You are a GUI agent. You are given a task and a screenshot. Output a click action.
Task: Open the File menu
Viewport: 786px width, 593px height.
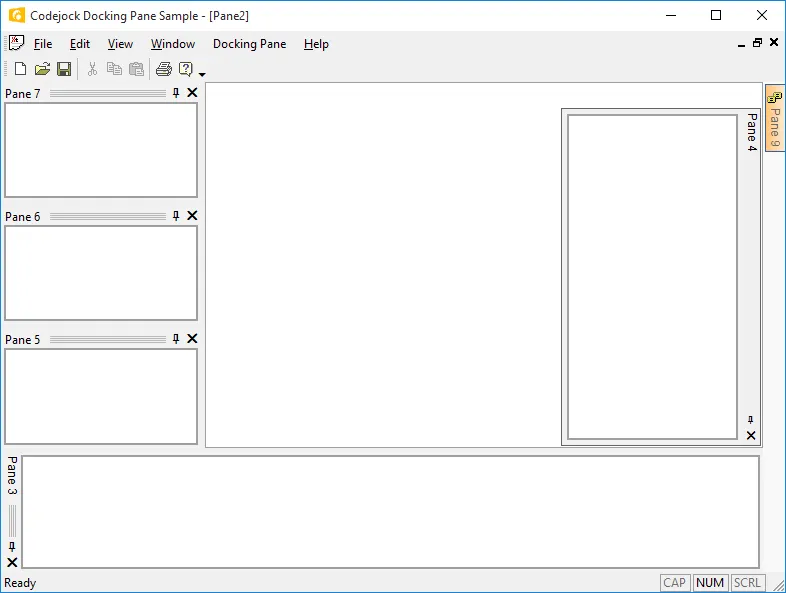pyautogui.click(x=43, y=44)
